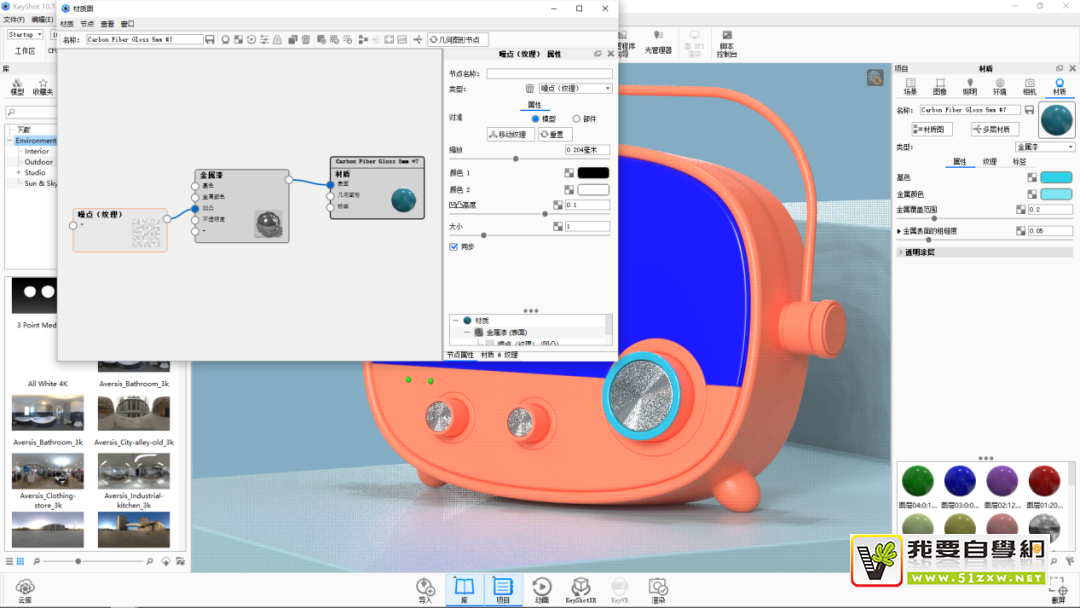
Task: Toggle the 同步 sync checkbox
Action: (x=454, y=246)
